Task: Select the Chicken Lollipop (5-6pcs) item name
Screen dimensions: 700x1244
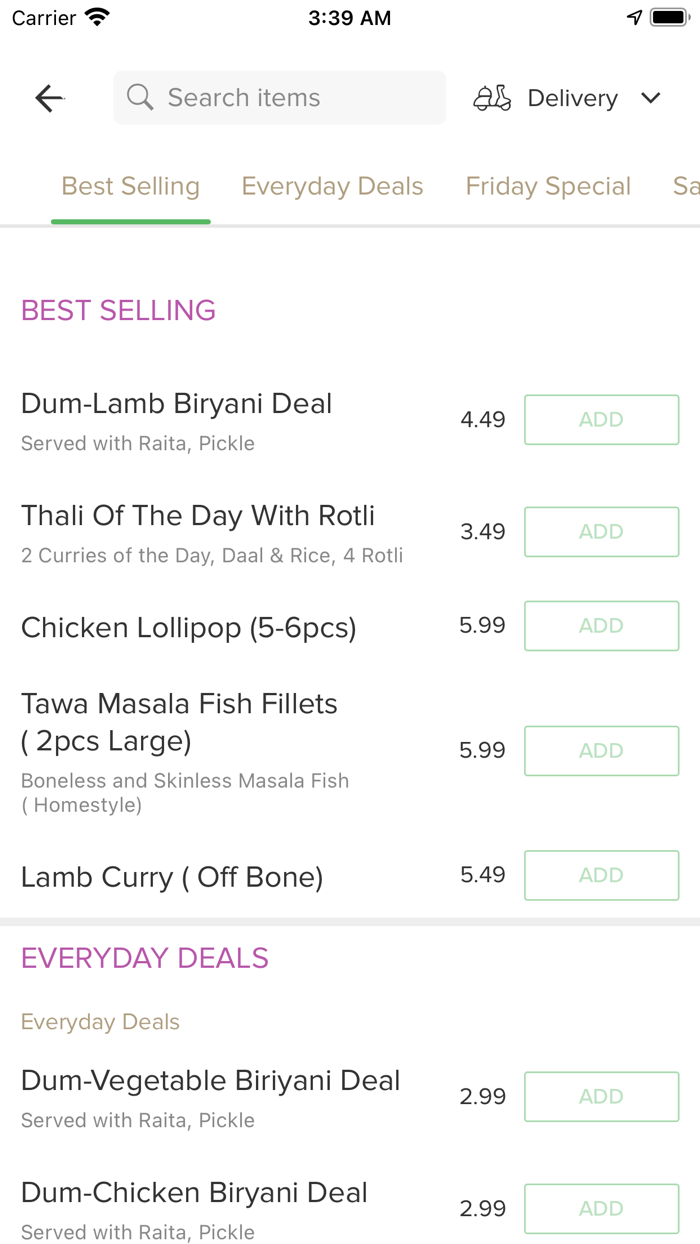Action: [x=189, y=628]
